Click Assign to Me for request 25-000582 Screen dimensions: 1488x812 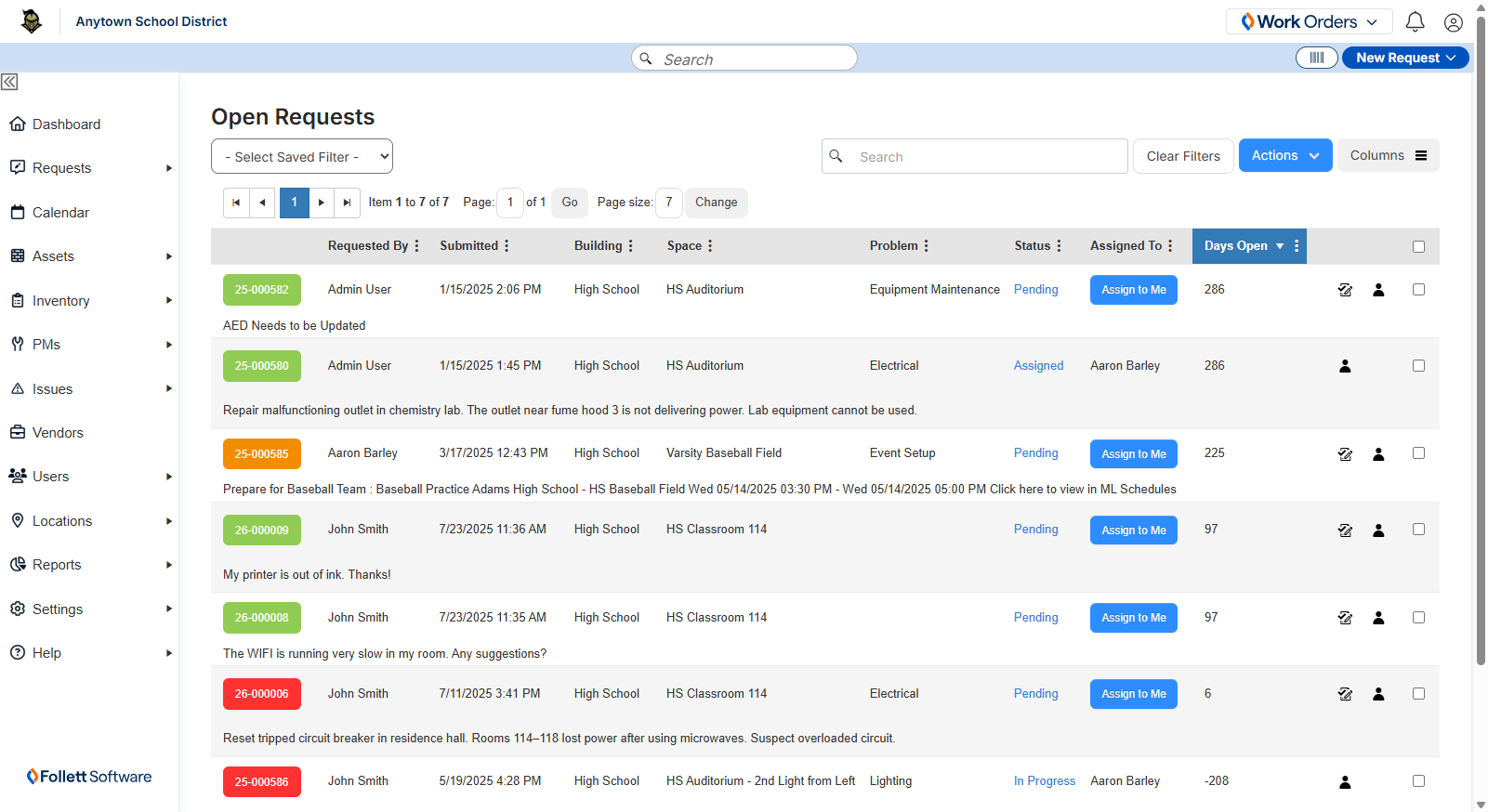point(1134,290)
